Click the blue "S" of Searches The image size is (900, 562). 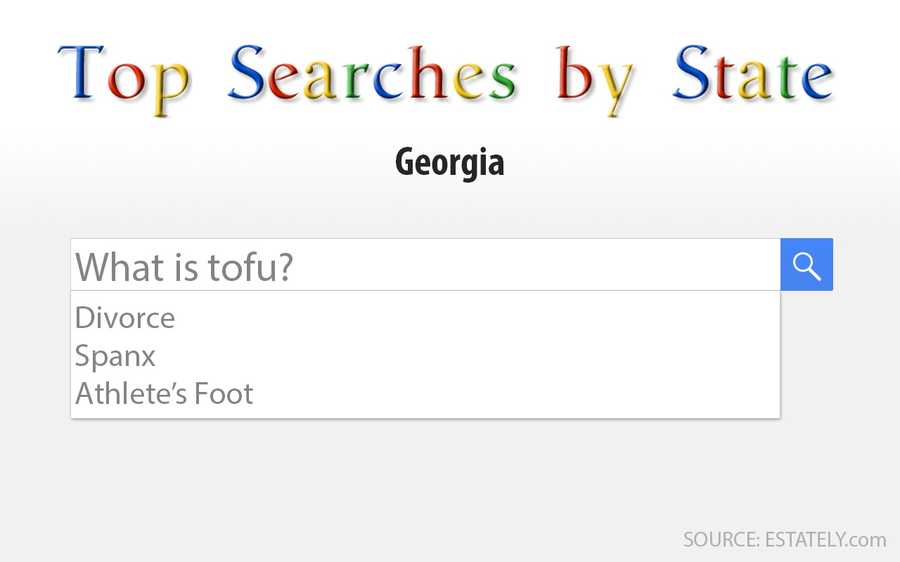(247, 73)
